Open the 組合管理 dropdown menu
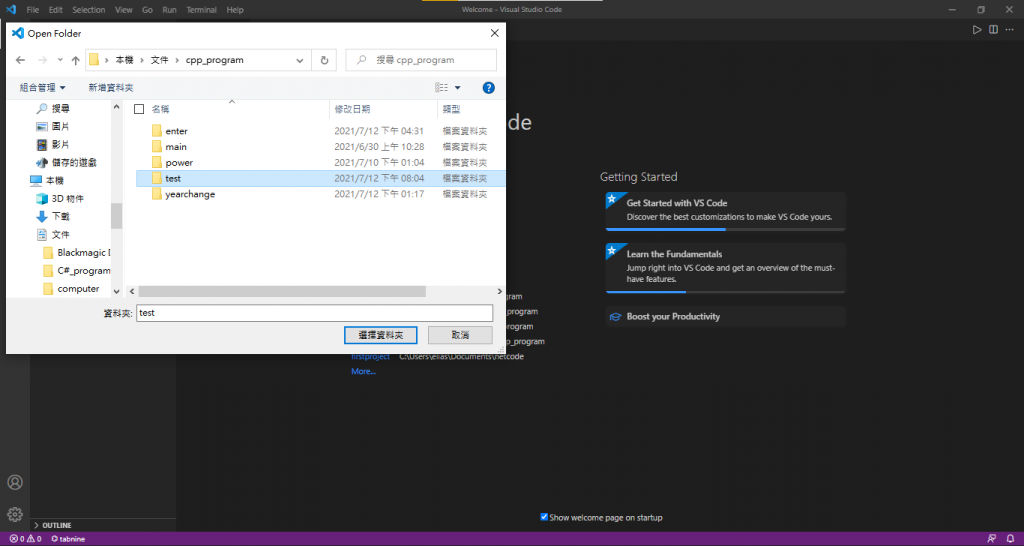The height and width of the screenshot is (546, 1024). (x=43, y=88)
